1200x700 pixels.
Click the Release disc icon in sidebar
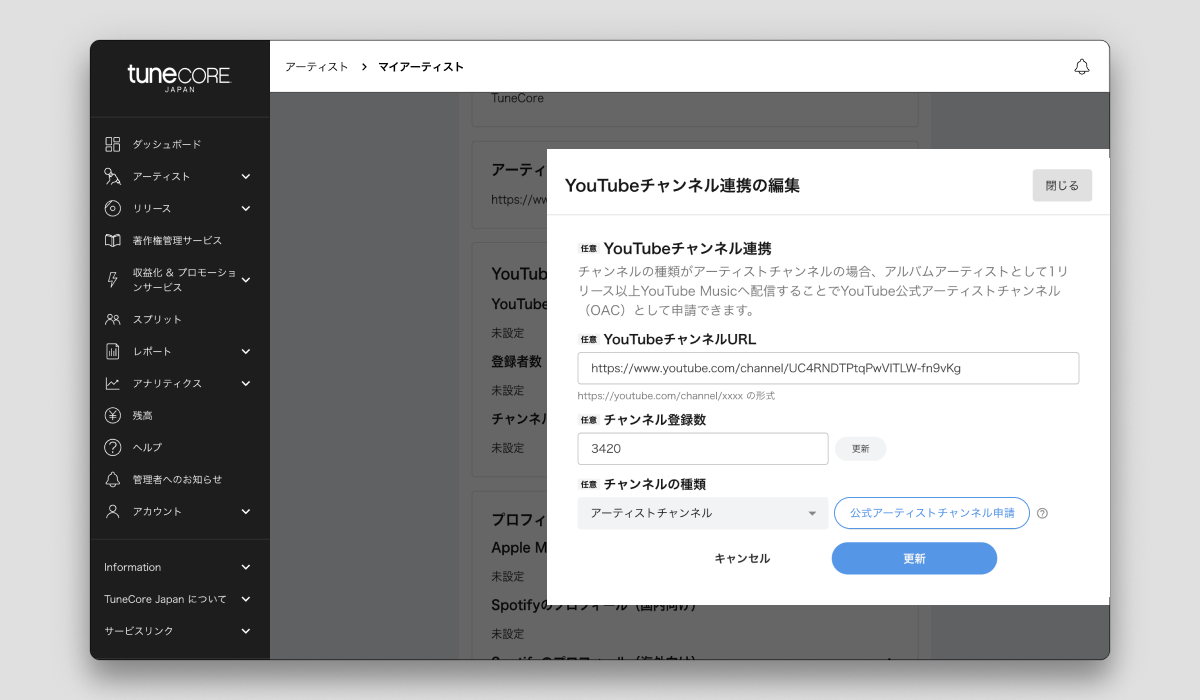tap(113, 208)
